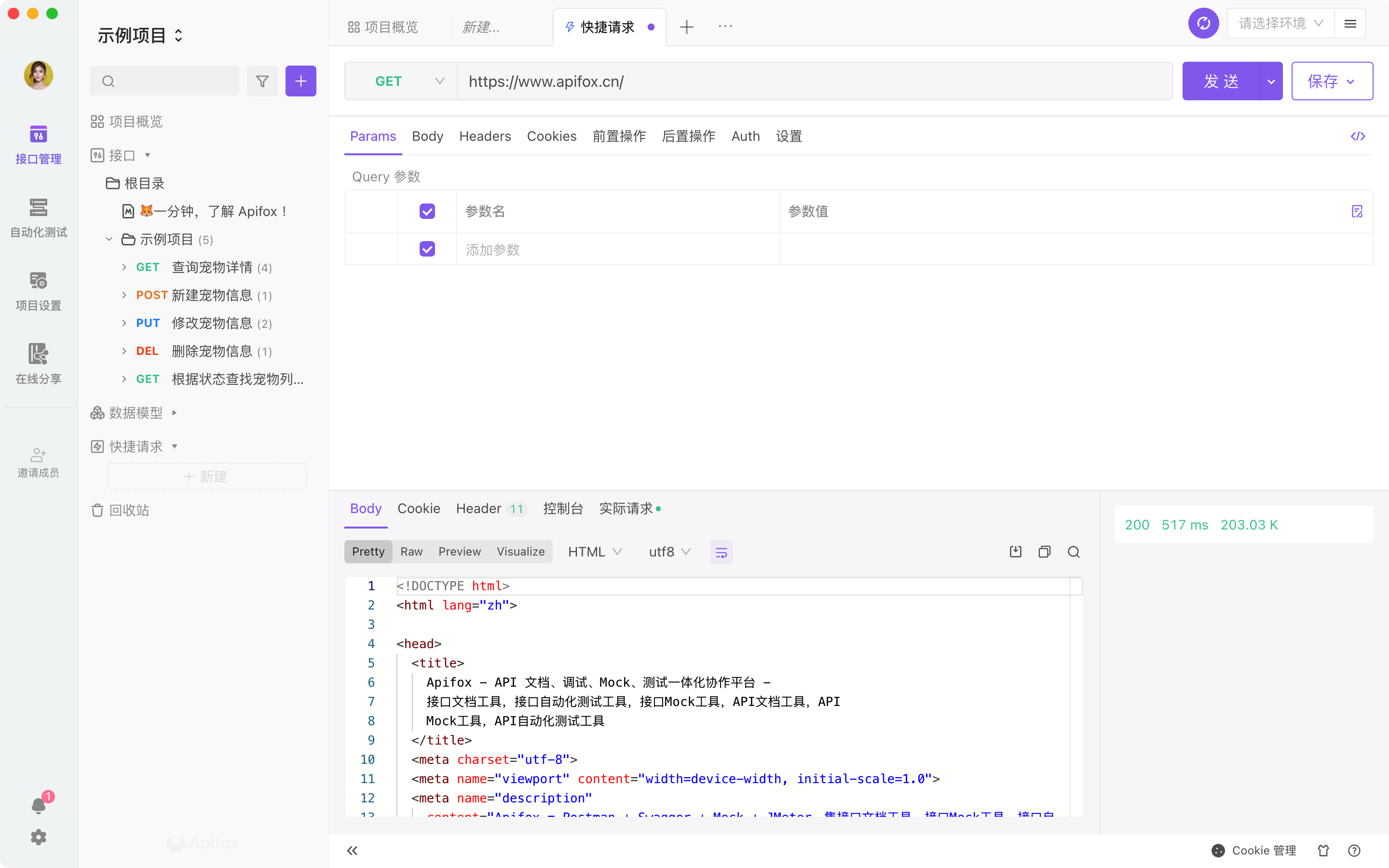Screen dimensions: 1389x868
Task: Open the 请选择环境 environment dropdown
Action: click(x=1280, y=24)
